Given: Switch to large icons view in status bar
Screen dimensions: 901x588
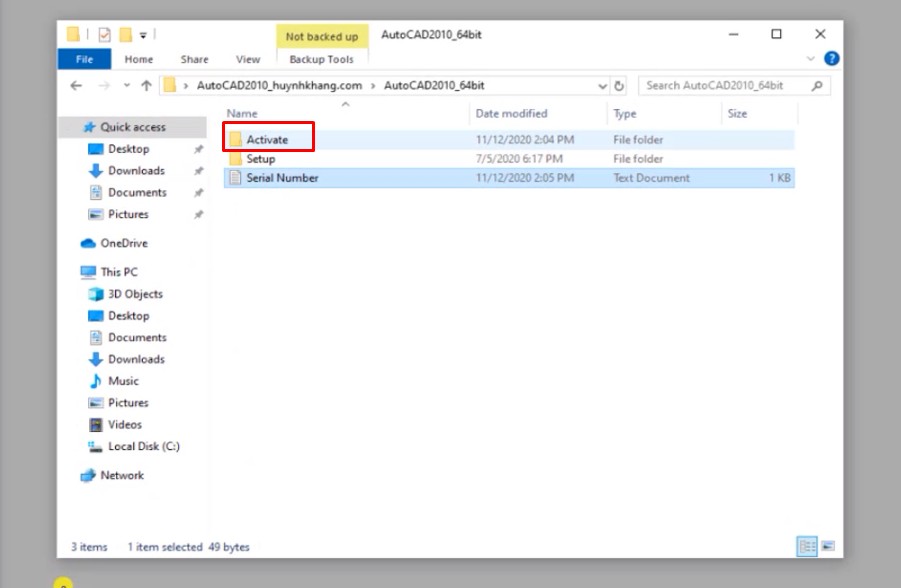Looking at the screenshot, I should 827,546.
